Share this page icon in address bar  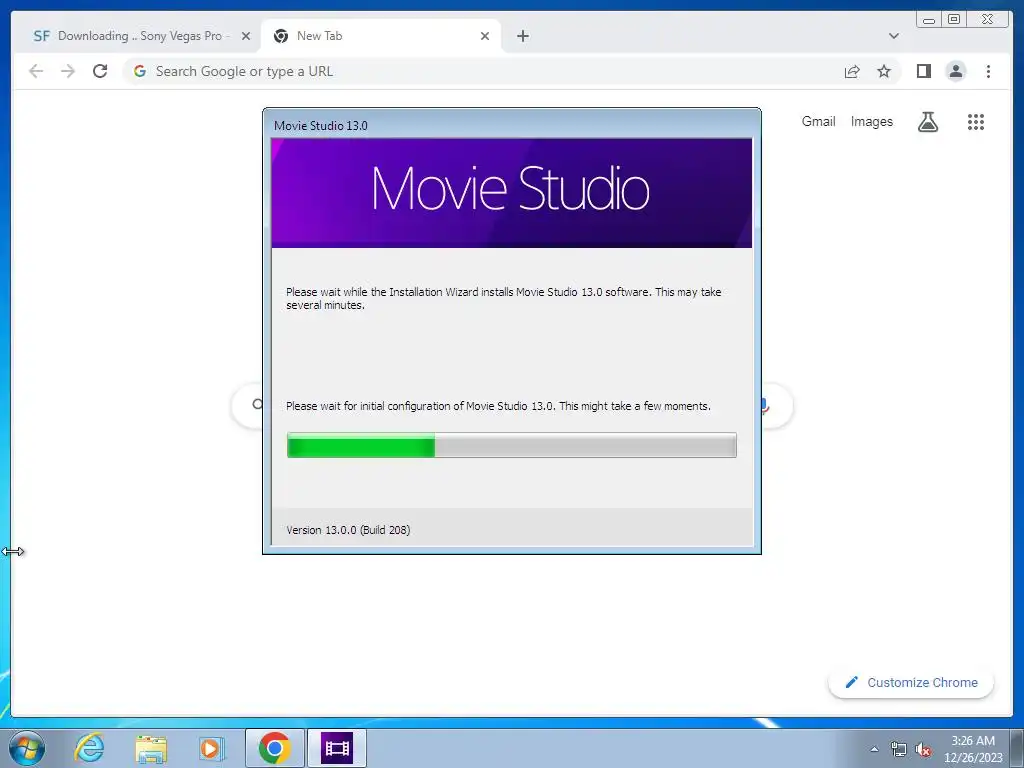(852, 71)
